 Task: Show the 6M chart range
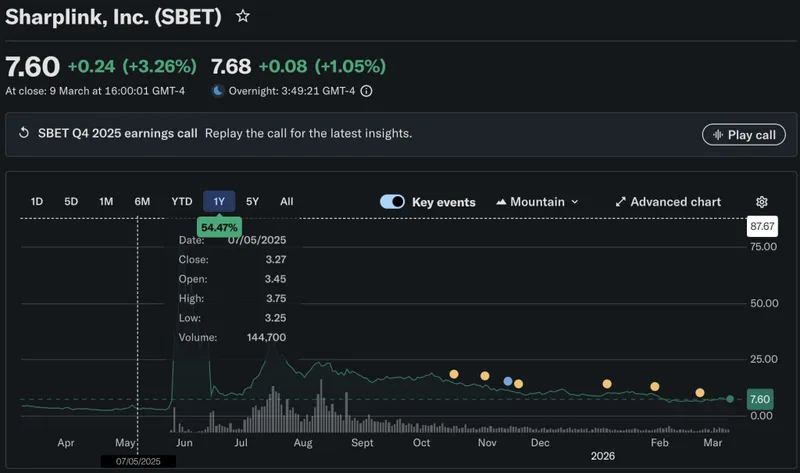(x=142, y=202)
